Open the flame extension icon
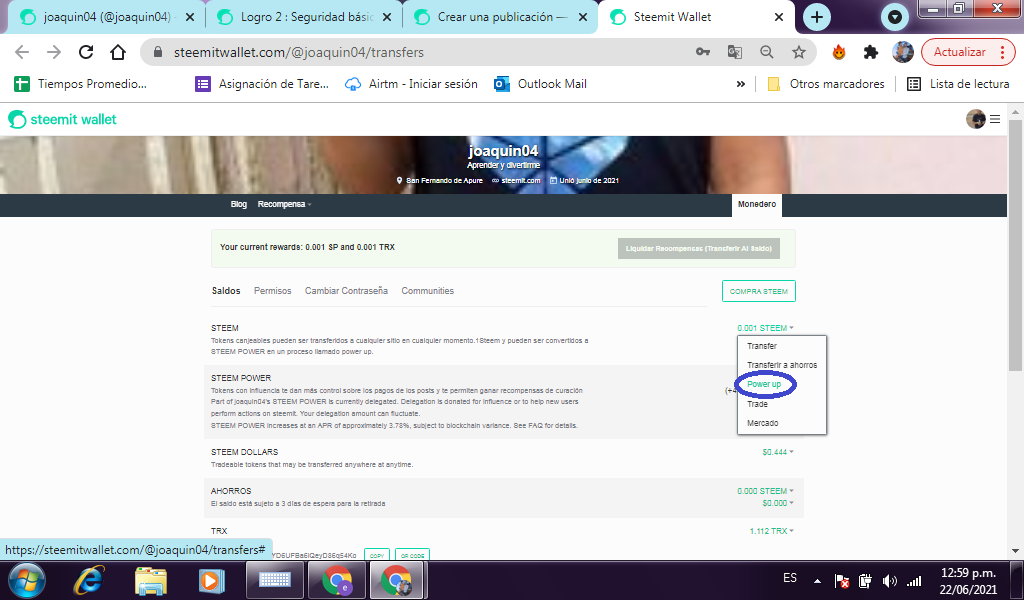This screenshot has width=1024, height=600. click(839, 52)
